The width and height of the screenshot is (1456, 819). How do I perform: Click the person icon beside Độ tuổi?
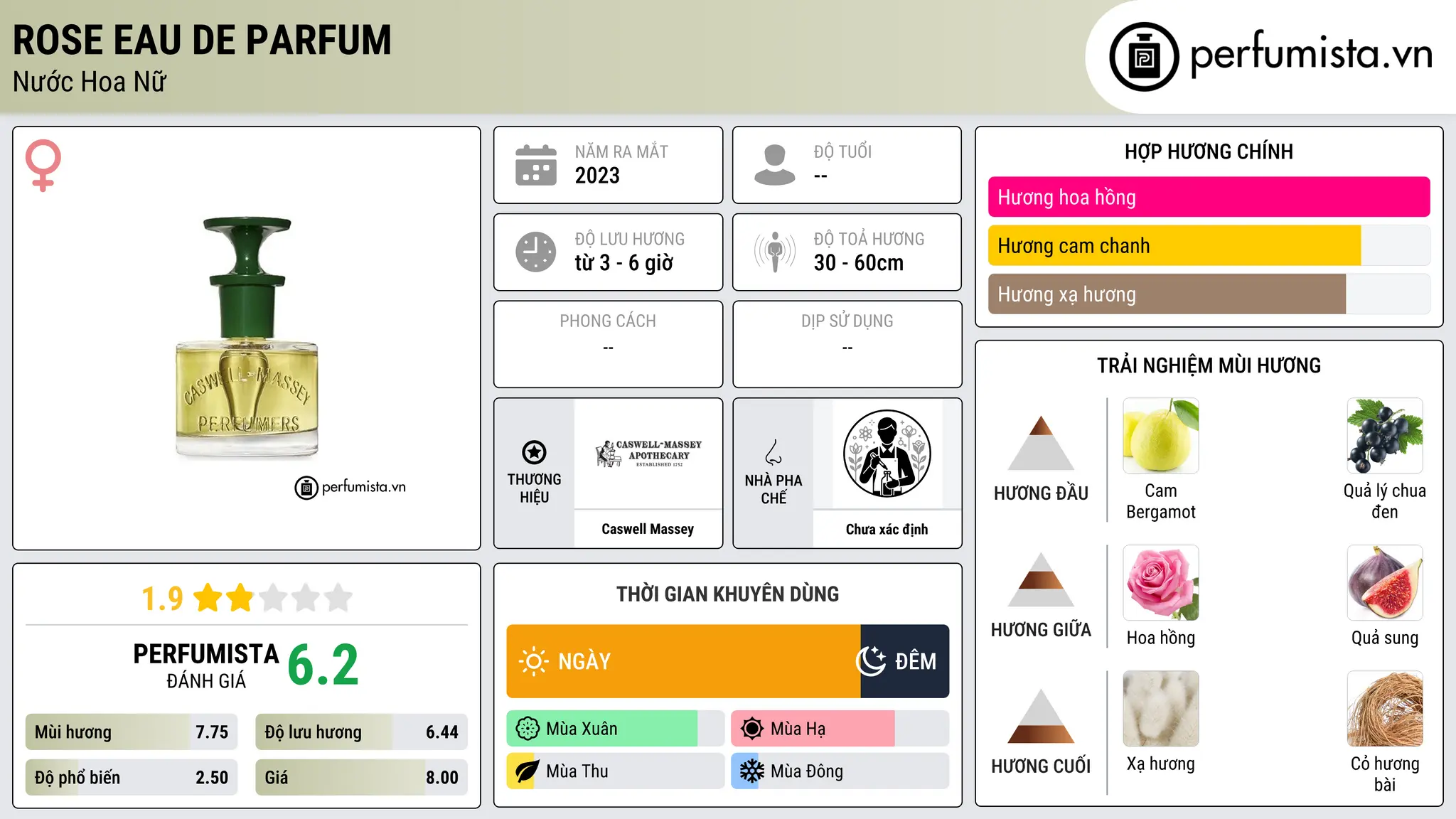[774, 165]
